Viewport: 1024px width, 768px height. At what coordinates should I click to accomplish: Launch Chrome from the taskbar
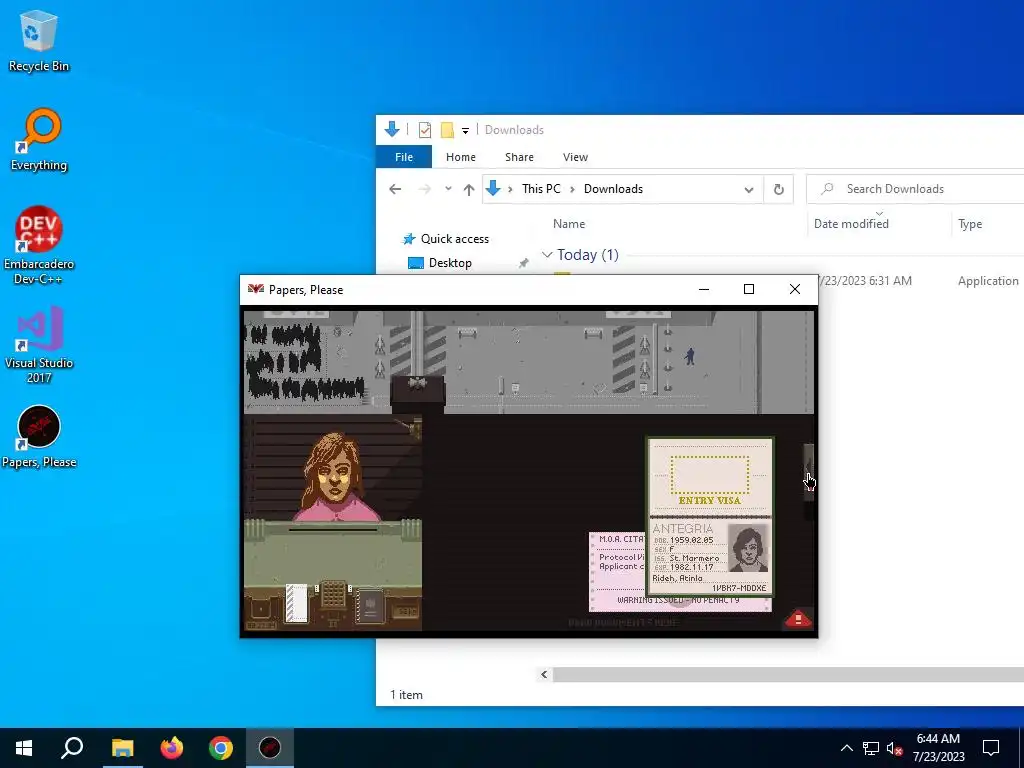tap(221, 748)
